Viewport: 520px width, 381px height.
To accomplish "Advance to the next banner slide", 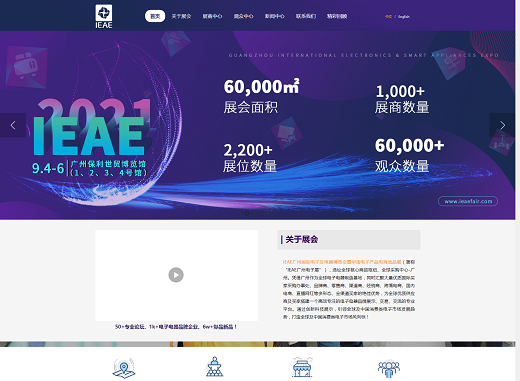I will pos(502,125).
